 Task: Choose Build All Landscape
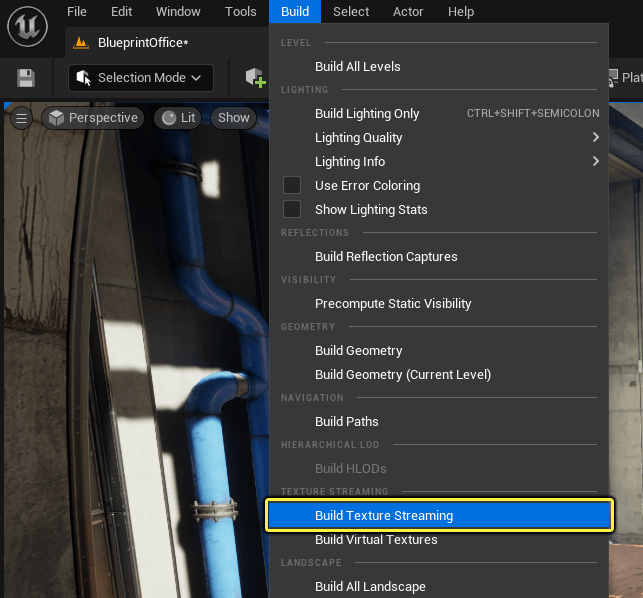439,587
